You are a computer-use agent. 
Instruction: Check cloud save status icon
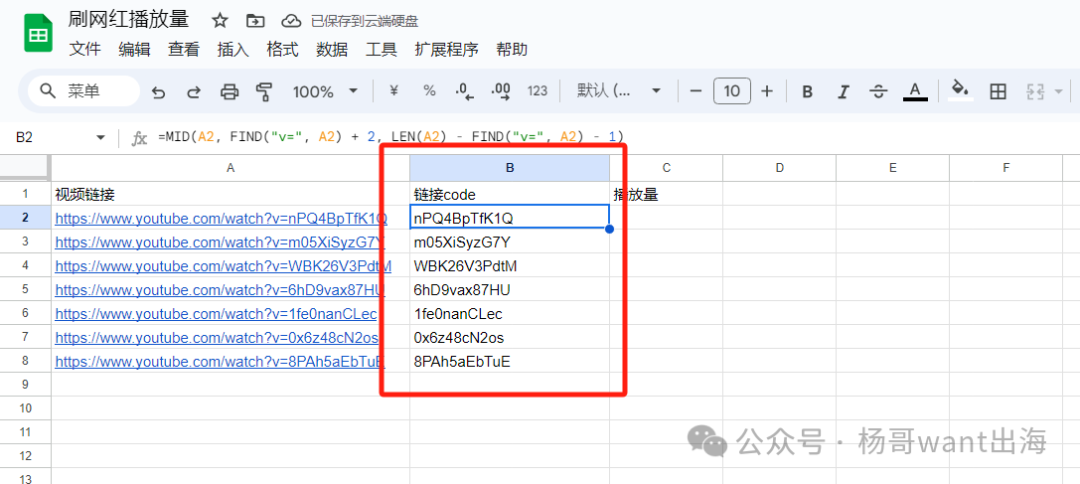coord(292,21)
